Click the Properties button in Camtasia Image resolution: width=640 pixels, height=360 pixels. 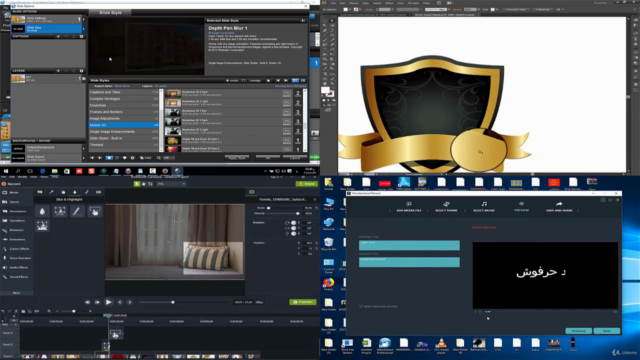(x=302, y=302)
